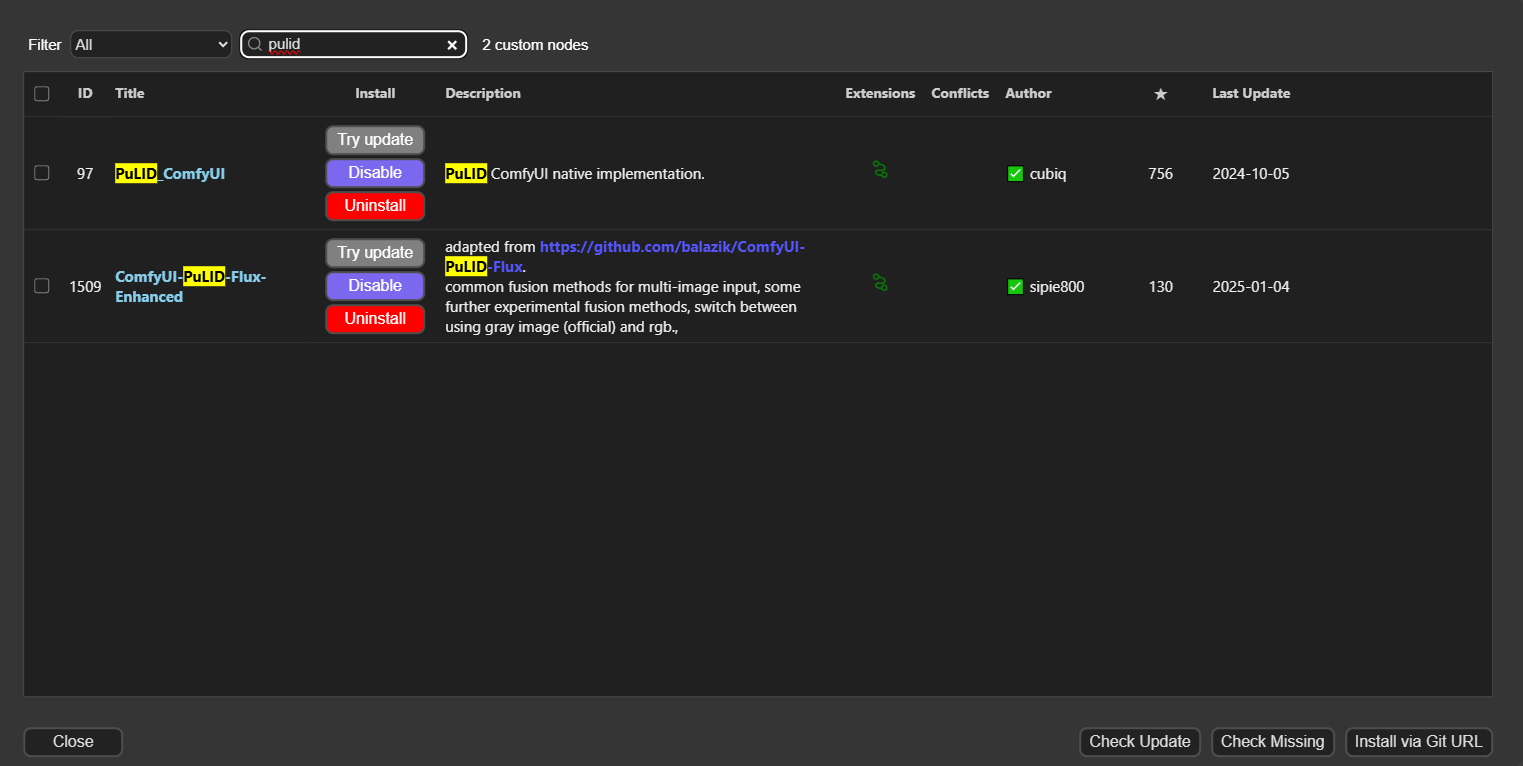Open the Filter dropdown set to All
Image resolution: width=1523 pixels, height=766 pixels.
151,45
